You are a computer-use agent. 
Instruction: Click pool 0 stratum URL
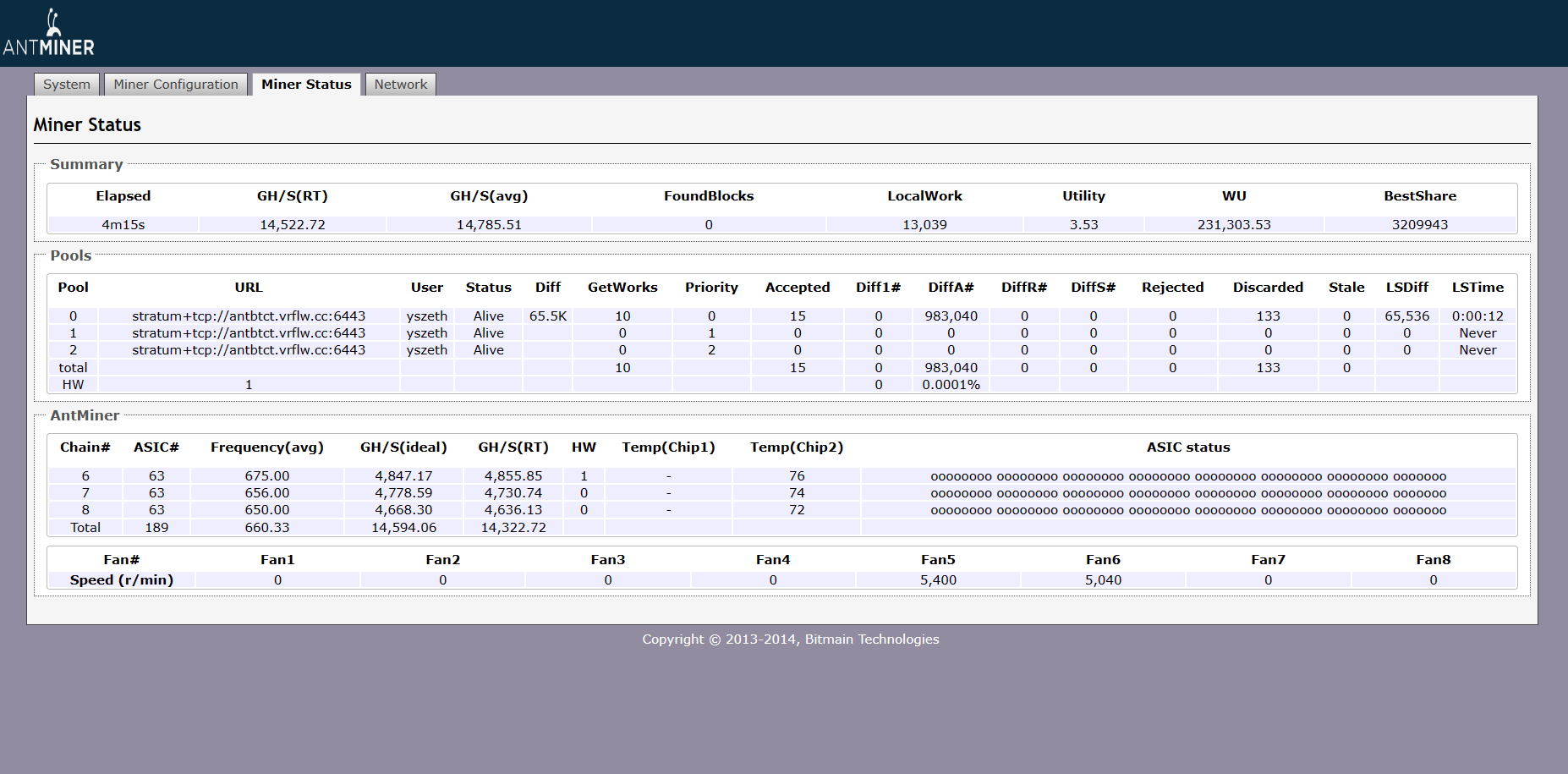click(x=249, y=316)
